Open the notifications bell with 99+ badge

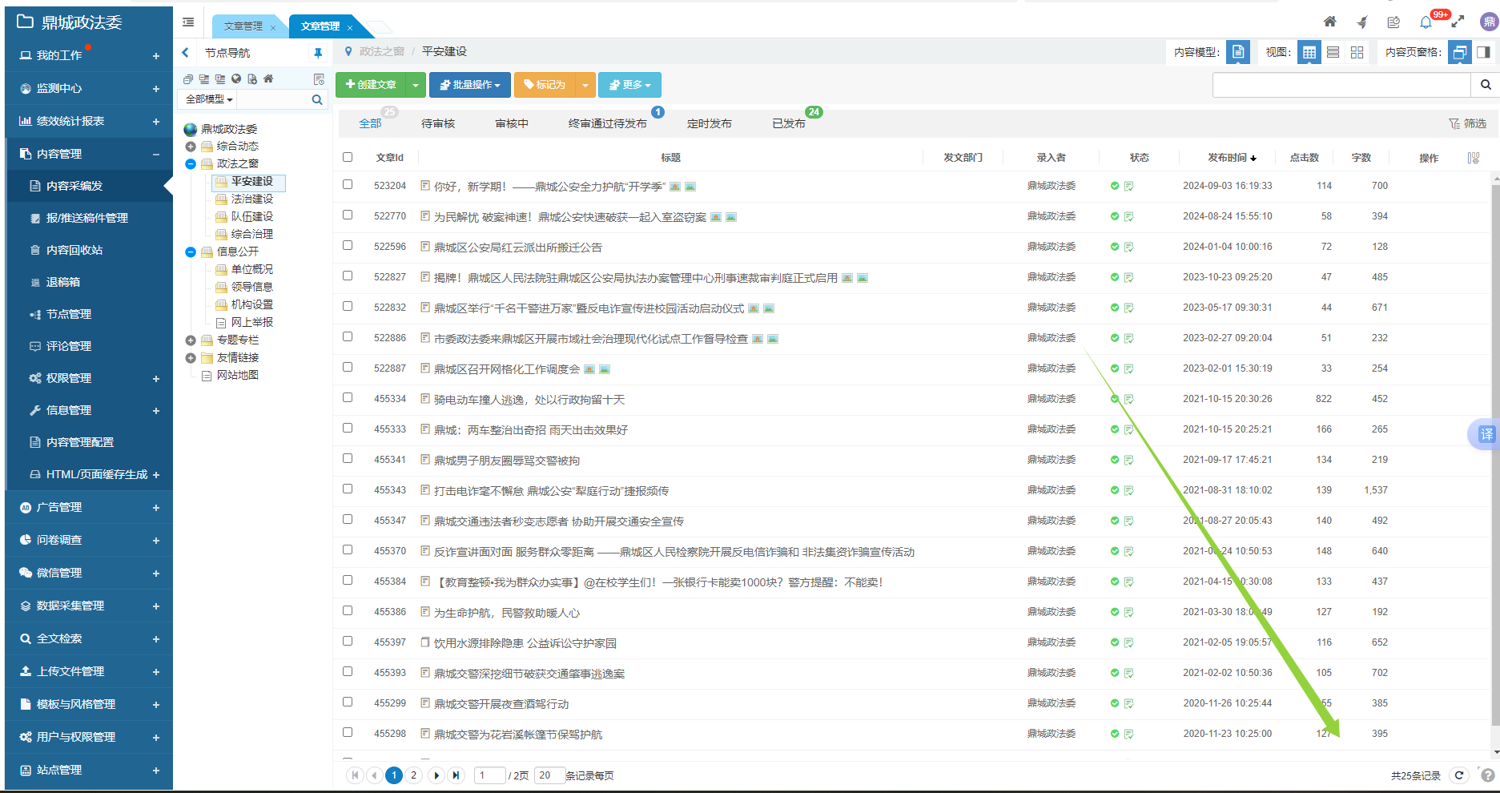coord(1426,22)
